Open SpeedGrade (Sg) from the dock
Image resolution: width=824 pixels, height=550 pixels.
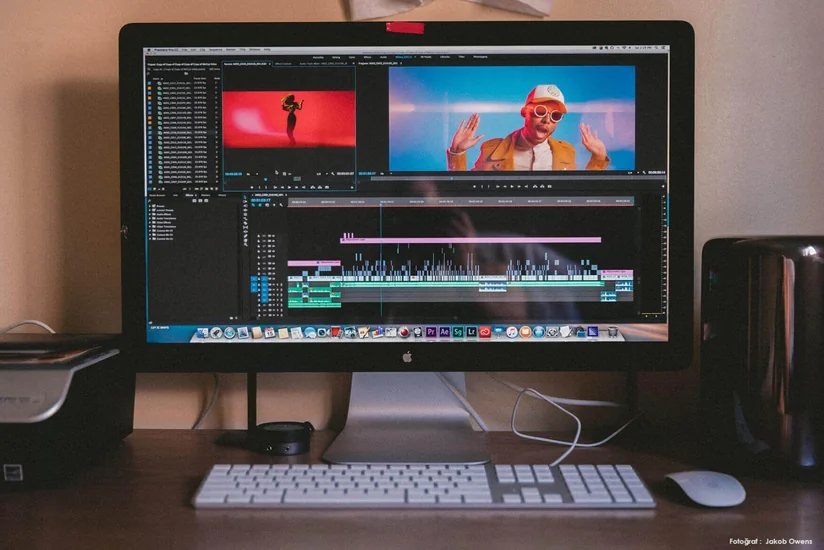(x=458, y=332)
